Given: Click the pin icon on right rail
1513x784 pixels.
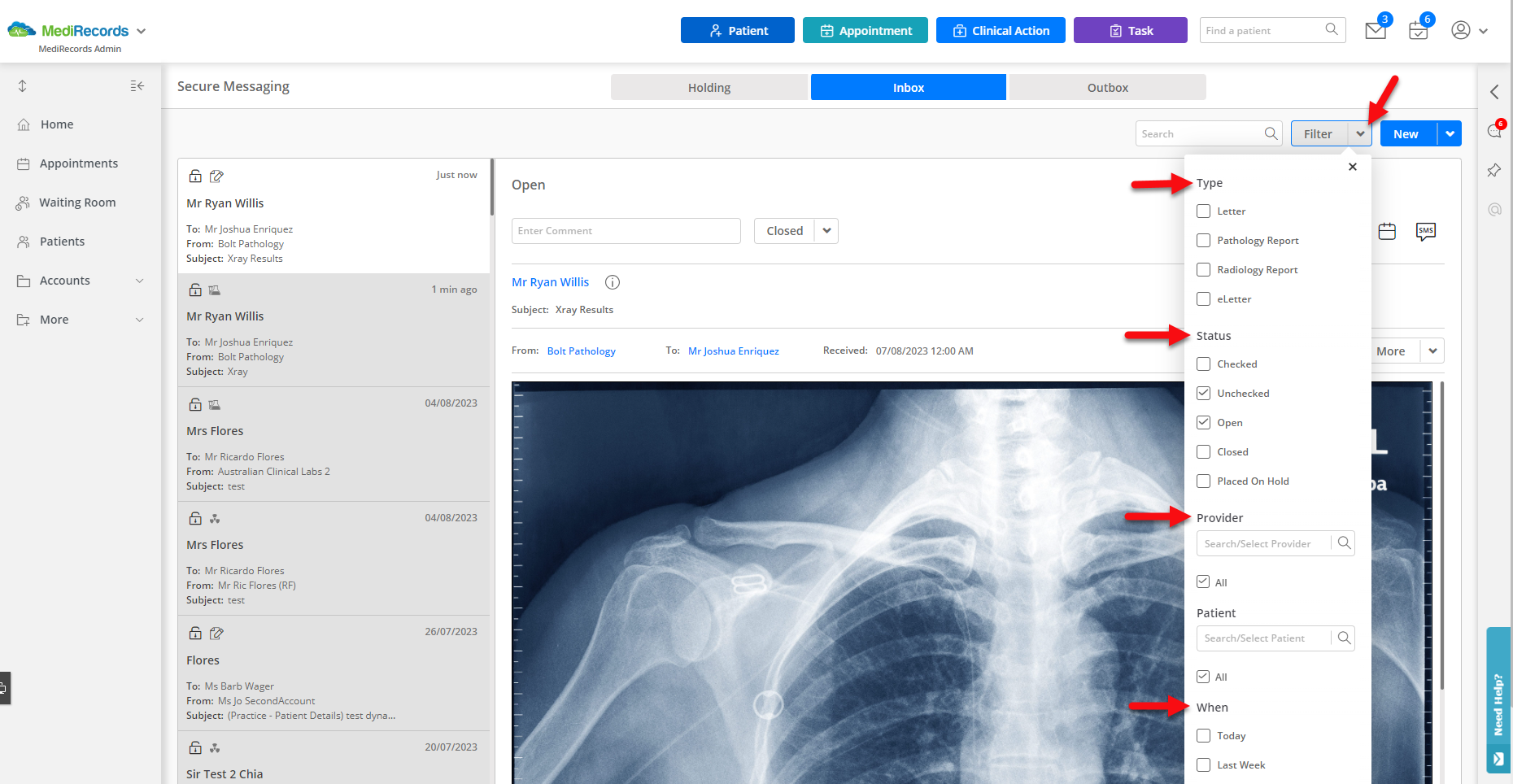Looking at the screenshot, I should [x=1494, y=170].
